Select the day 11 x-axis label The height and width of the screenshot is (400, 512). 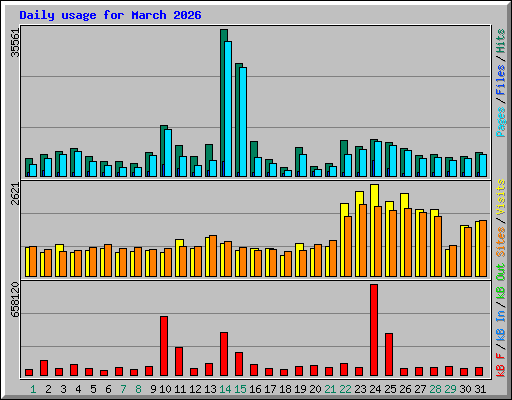[180, 389]
